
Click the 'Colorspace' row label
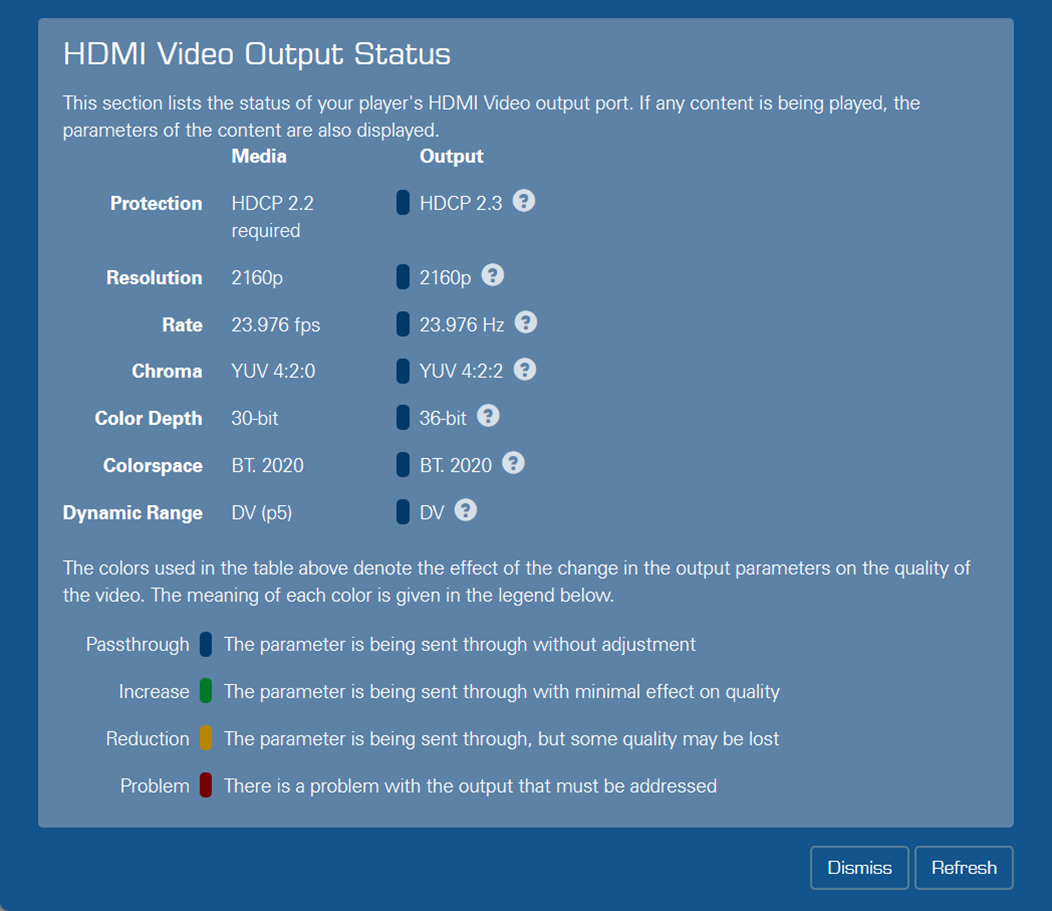tap(153, 466)
